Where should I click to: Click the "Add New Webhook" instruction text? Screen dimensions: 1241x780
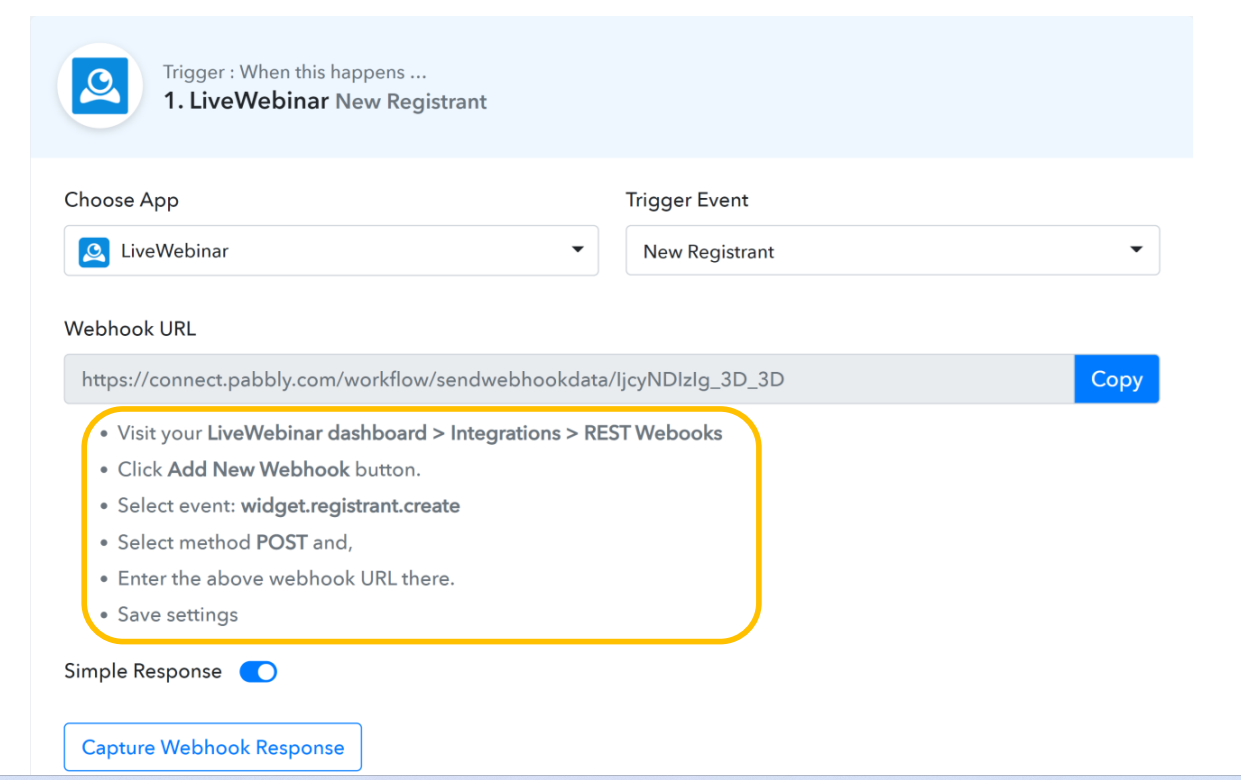tap(259, 469)
